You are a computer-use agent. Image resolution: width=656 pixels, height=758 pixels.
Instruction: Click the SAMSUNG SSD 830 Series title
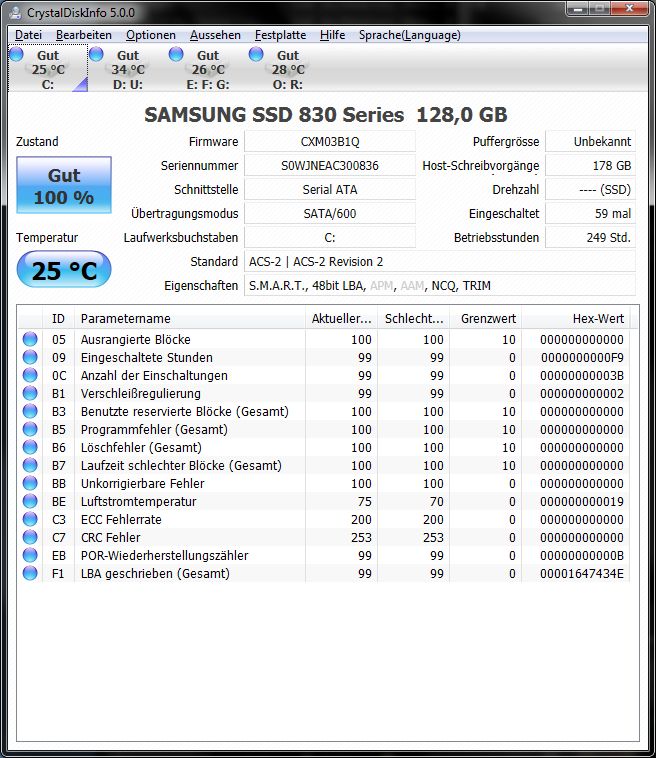point(326,115)
